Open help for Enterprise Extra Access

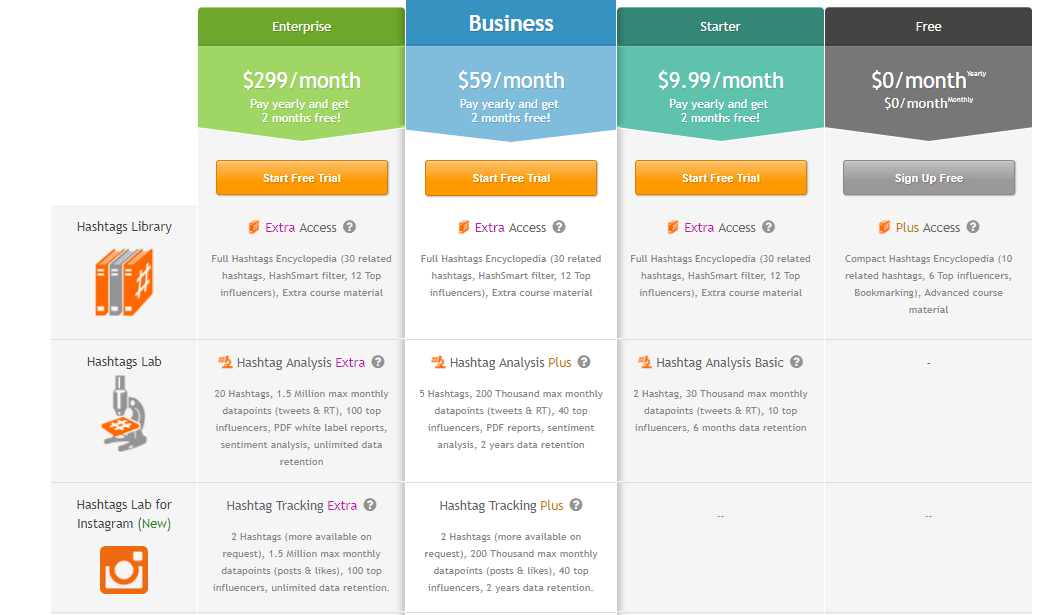(350, 227)
